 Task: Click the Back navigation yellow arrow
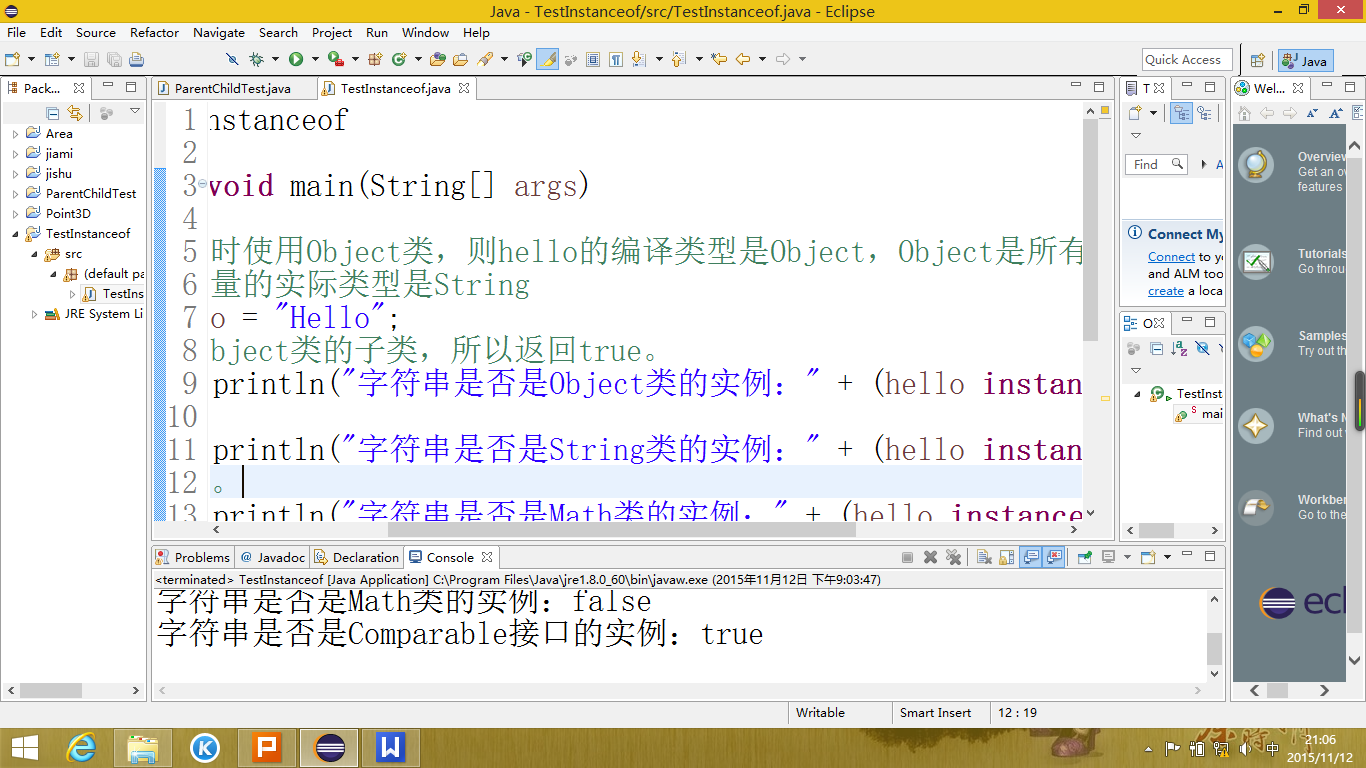click(743, 59)
